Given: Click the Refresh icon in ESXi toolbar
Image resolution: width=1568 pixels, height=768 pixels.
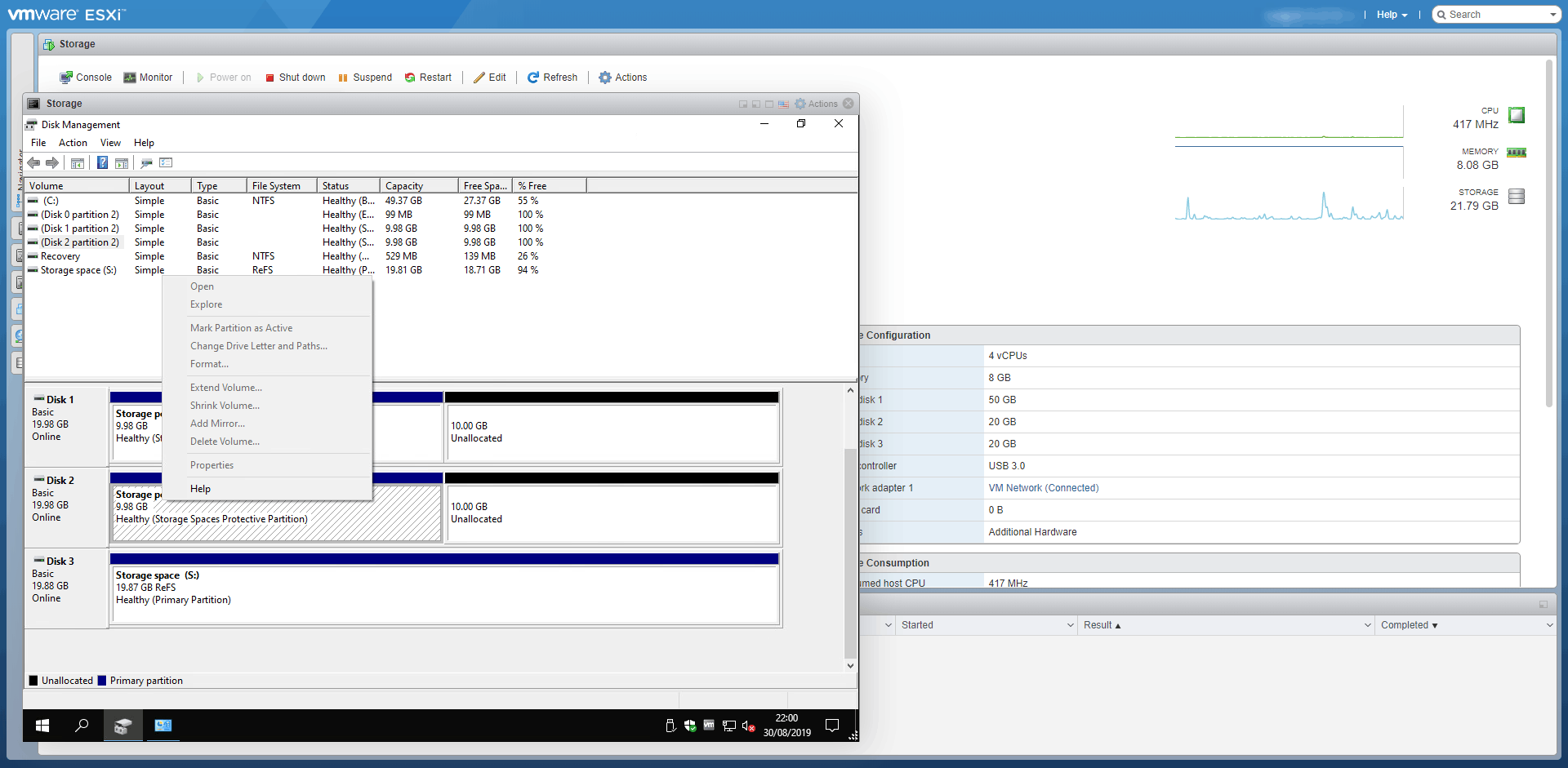Looking at the screenshot, I should (x=533, y=78).
